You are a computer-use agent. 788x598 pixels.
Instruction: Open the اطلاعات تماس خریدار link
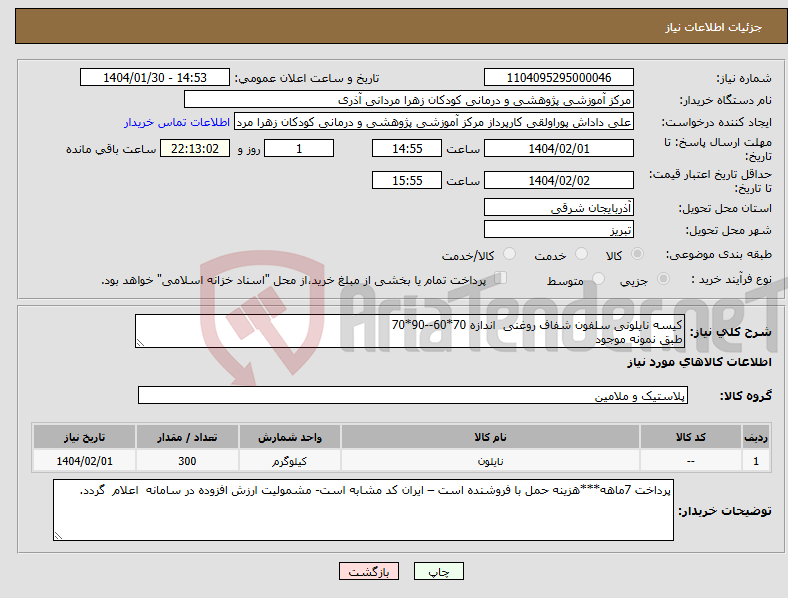click(177, 122)
